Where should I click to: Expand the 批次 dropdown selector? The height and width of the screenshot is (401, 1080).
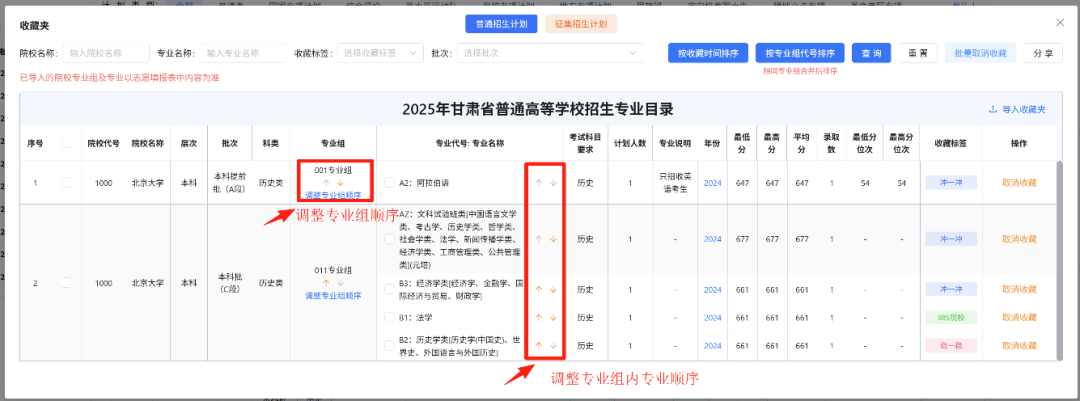pos(549,53)
